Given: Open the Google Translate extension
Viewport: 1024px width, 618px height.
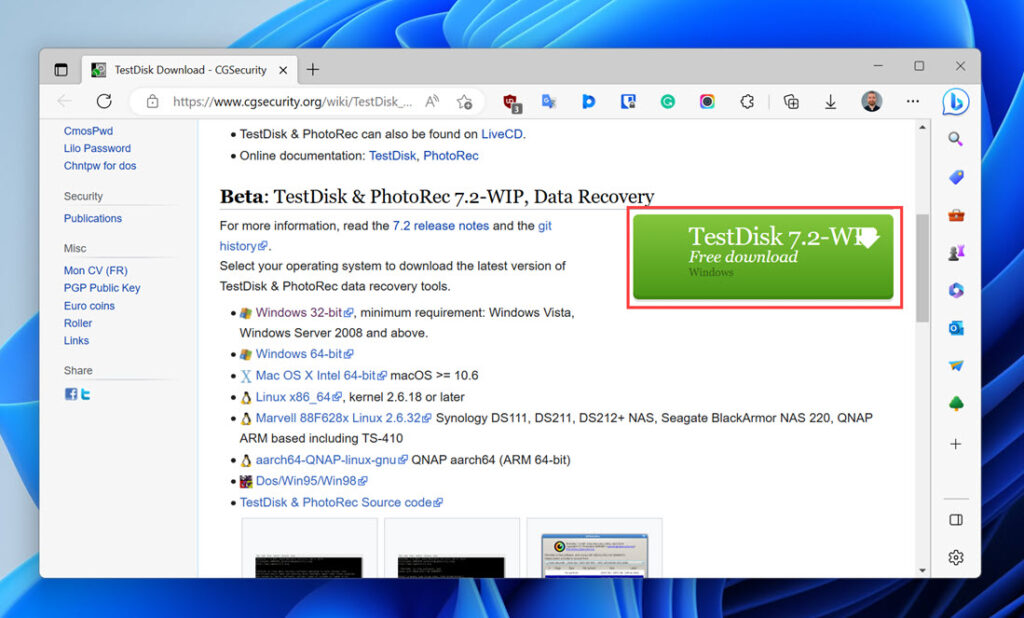Looking at the screenshot, I should click(x=548, y=101).
